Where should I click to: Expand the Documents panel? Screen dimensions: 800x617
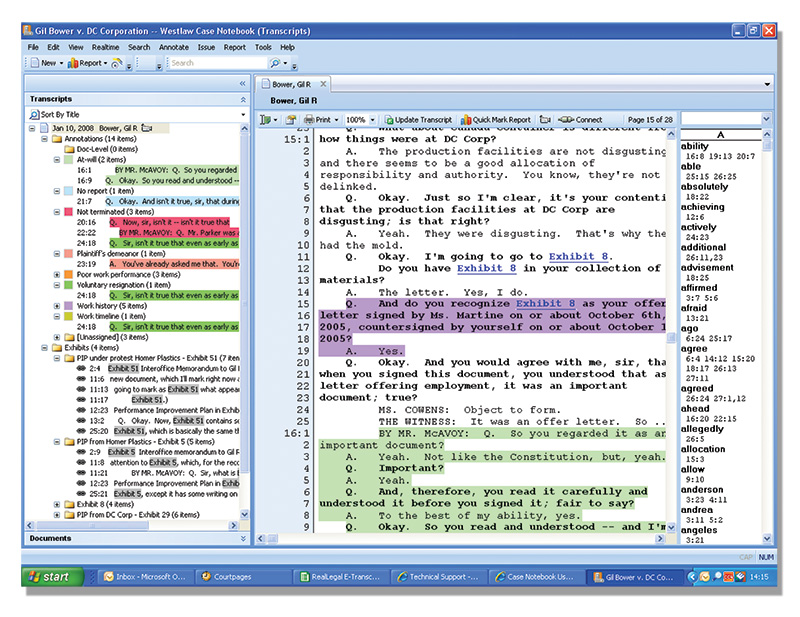(243, 538)
